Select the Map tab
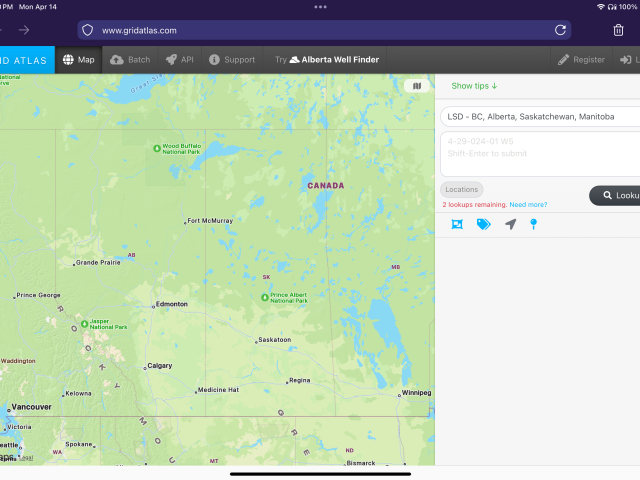Viewport: 640px width, 480px height. point(79,60)
